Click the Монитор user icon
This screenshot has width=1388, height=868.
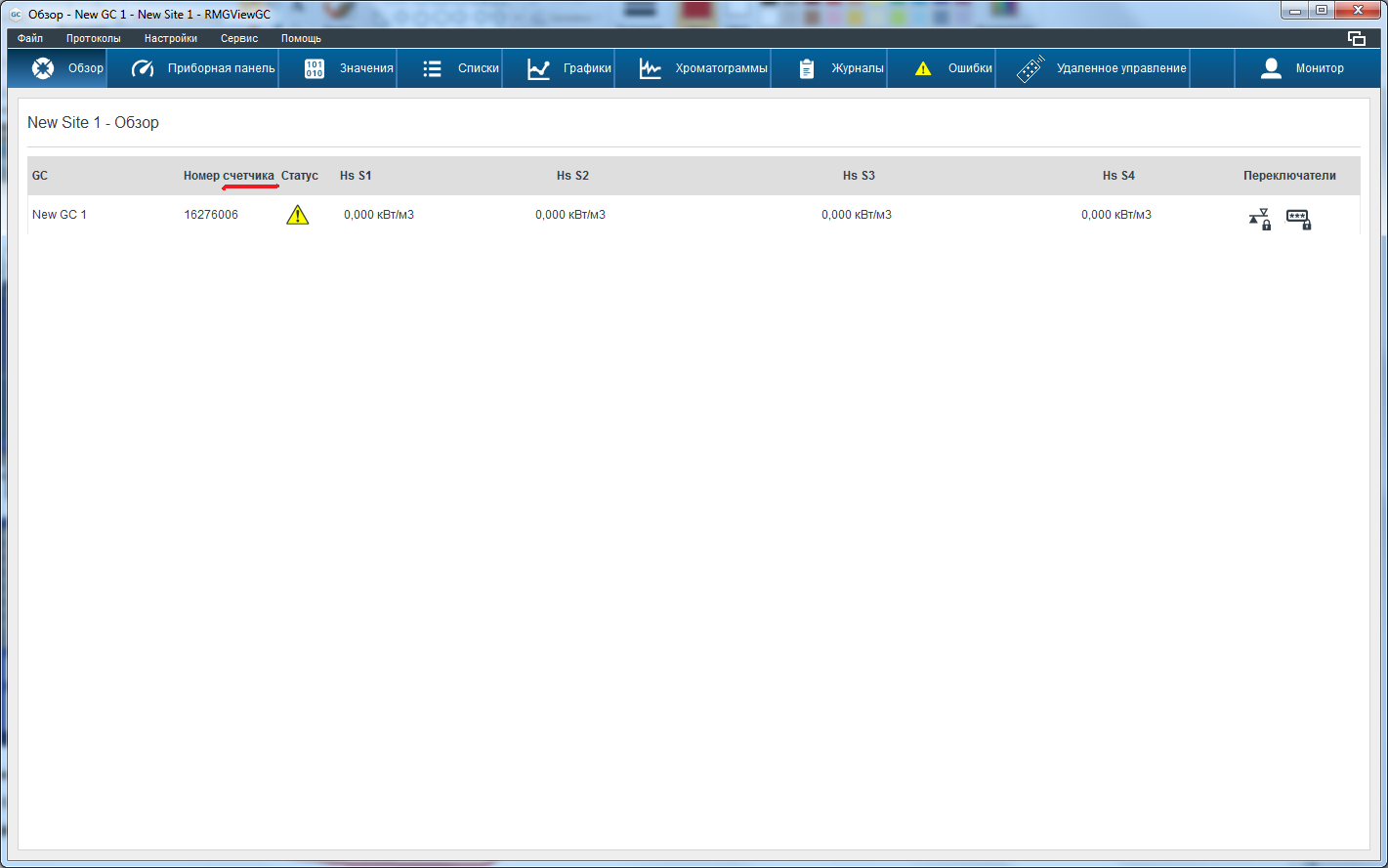[x=1271, y=68]
